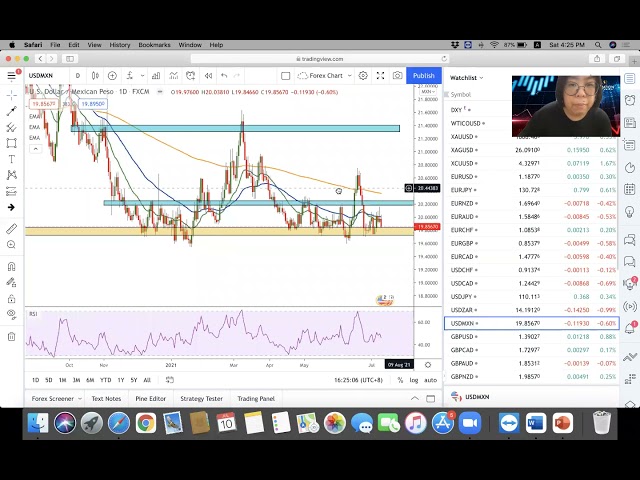Open the Bookmarks menu in Safari

(154, 45)
